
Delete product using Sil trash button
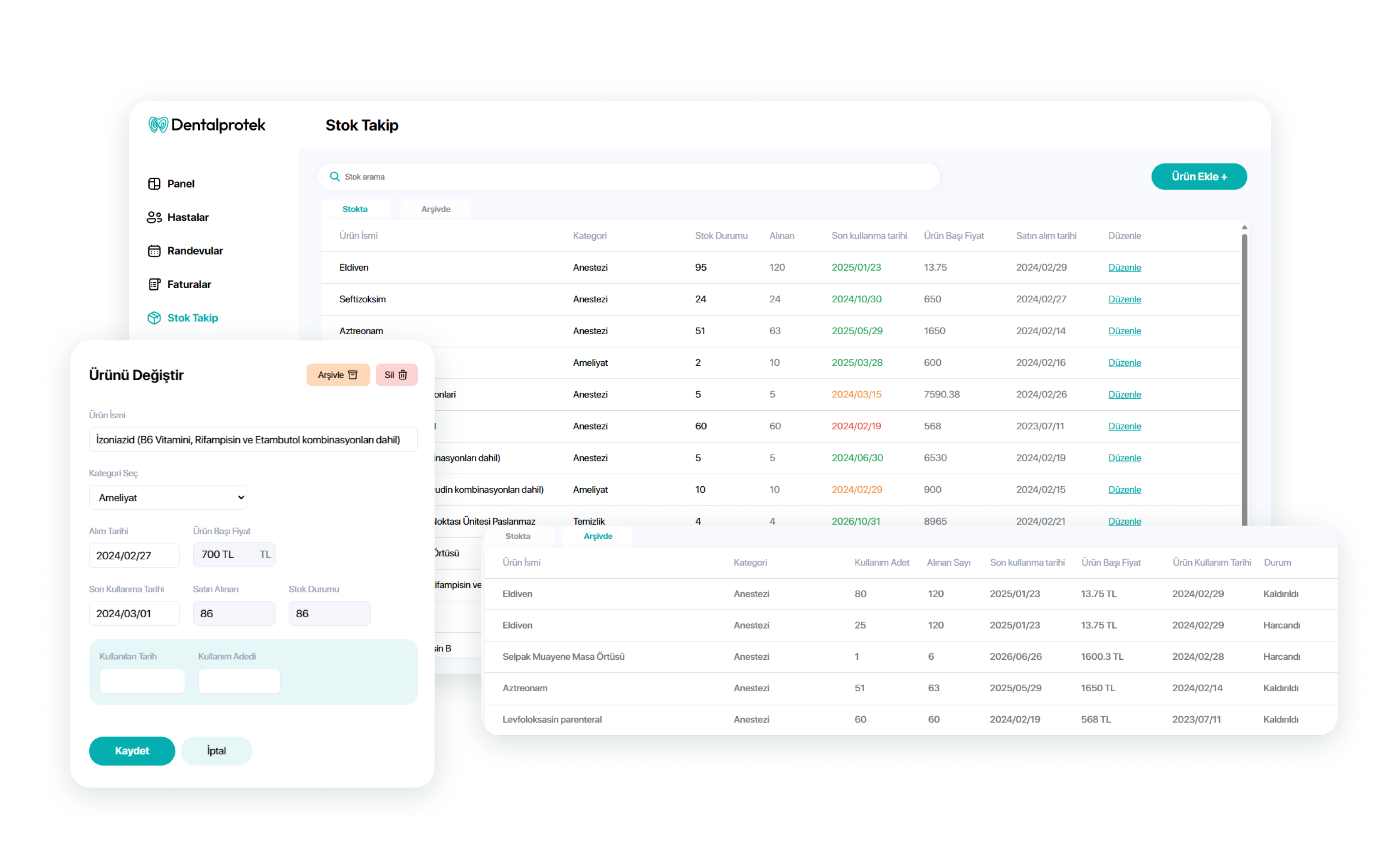click(x=396, y=375)
